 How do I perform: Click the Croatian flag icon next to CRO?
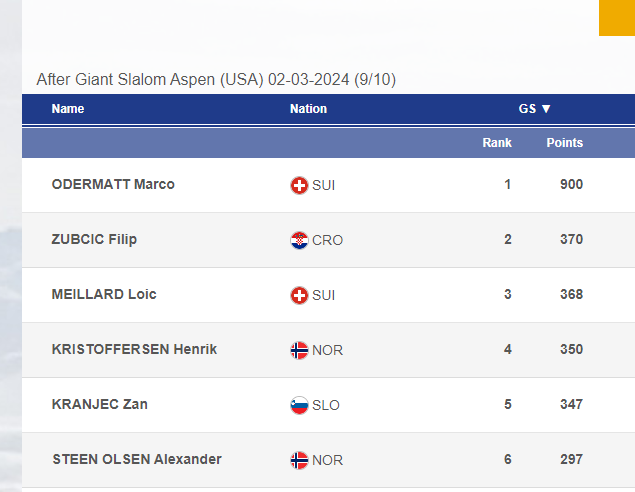point(298,240)
